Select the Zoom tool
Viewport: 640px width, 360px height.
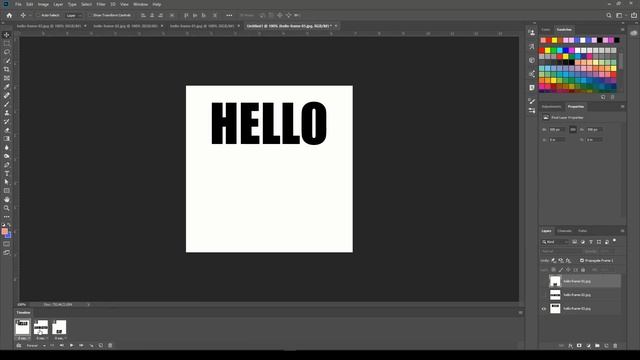pyautogui.click(x=7, y=208)
